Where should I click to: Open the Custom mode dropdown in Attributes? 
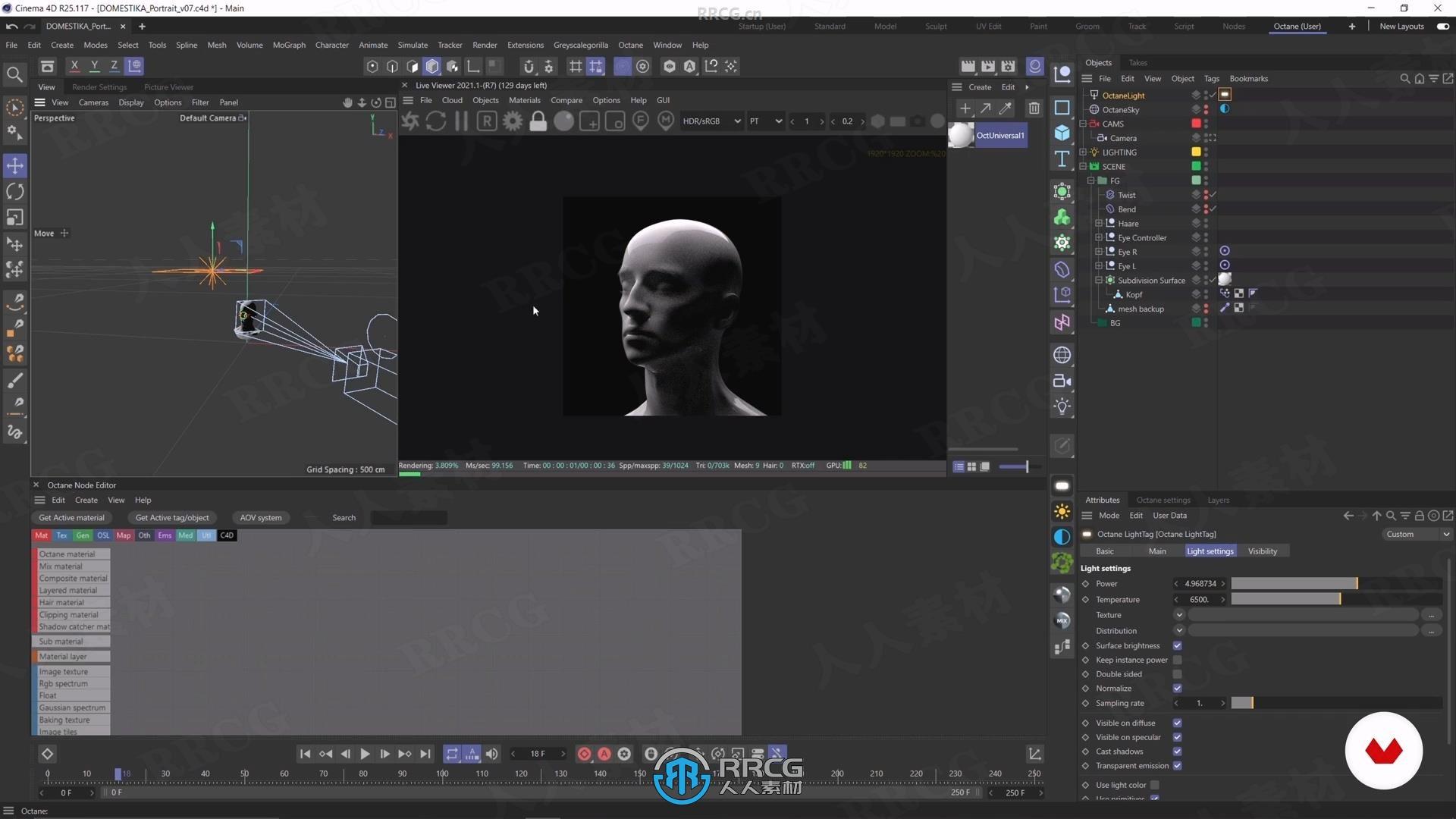click(x=1417, y=534)
